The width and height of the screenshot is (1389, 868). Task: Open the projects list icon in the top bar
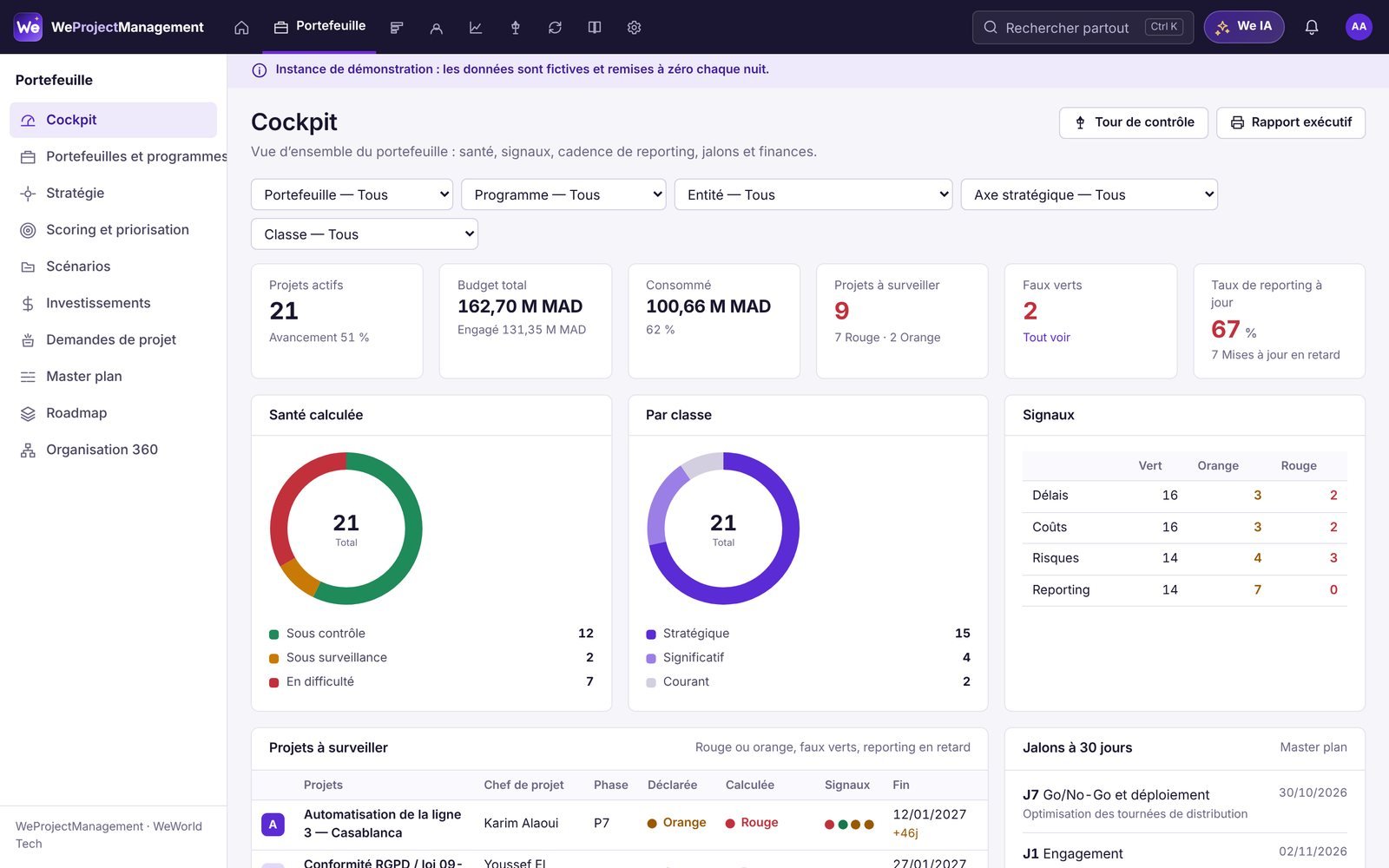coord(397,28)
